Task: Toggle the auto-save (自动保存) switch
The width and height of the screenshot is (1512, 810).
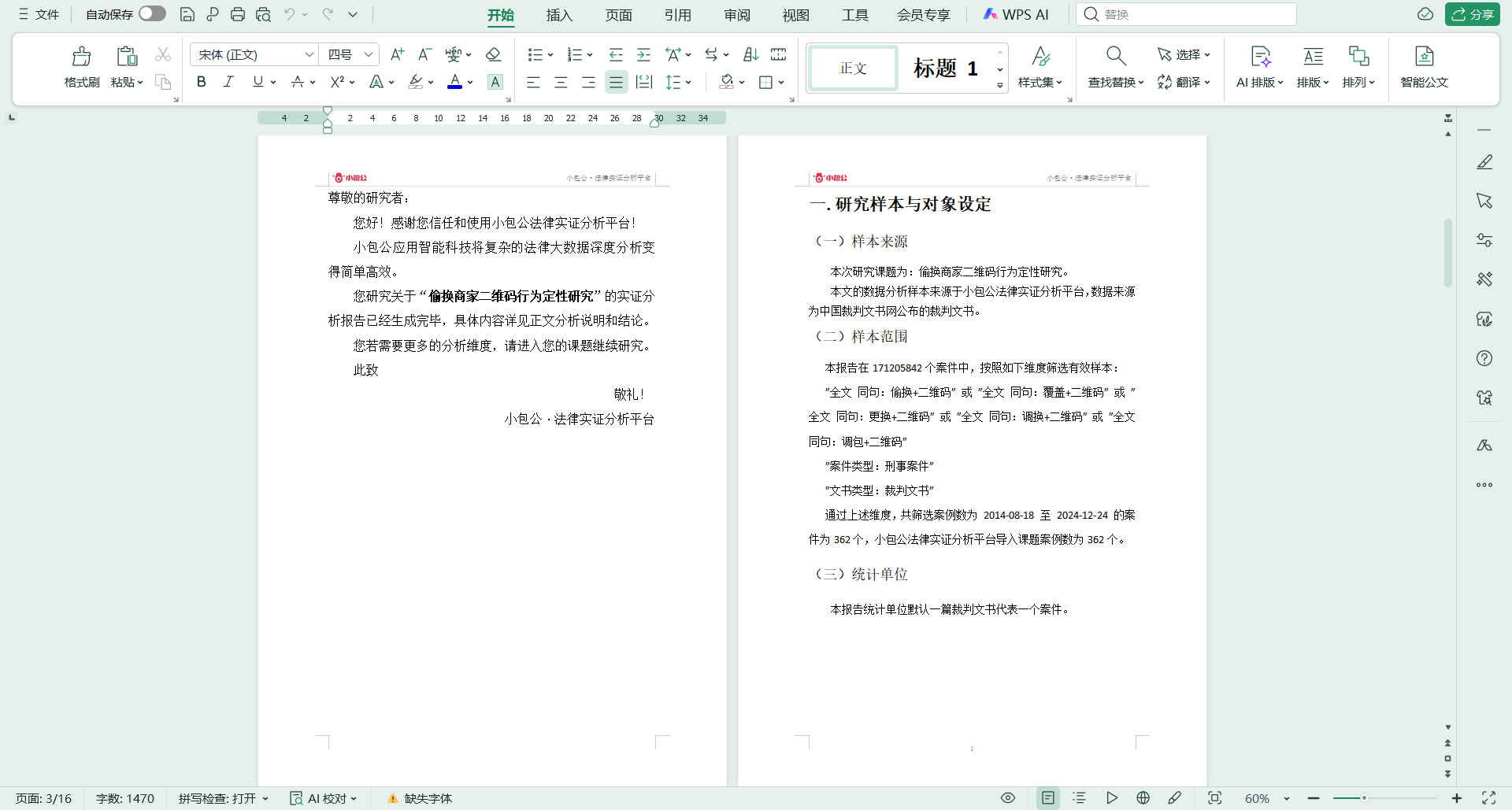Action: [x=152, y=14]
